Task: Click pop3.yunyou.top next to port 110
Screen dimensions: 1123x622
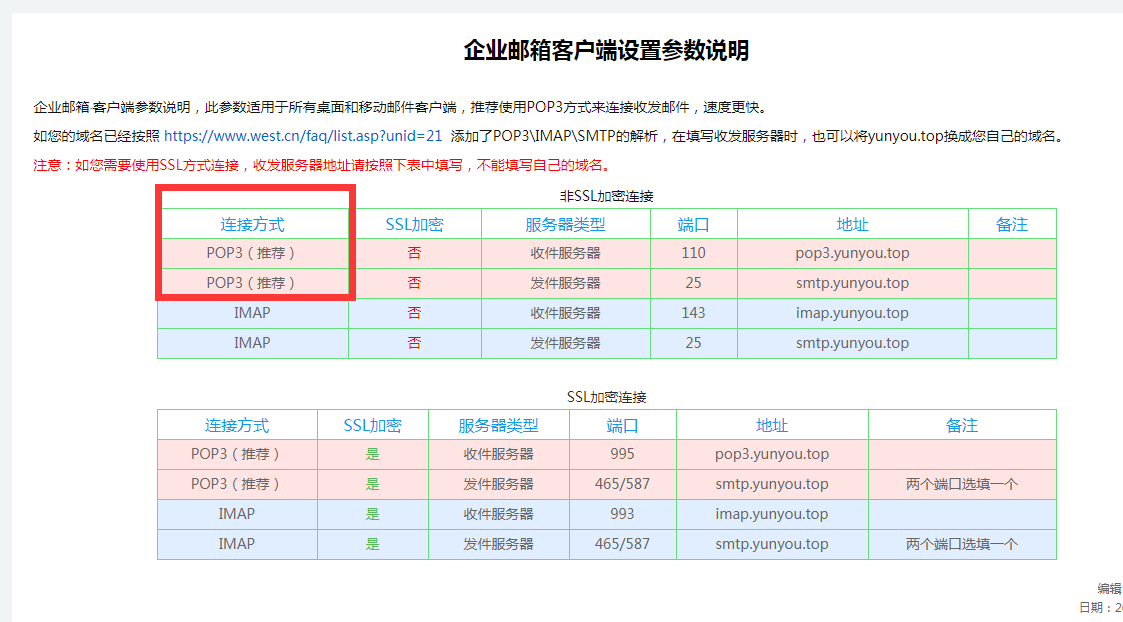Action: pyautogui.click(x=852, y=253)
